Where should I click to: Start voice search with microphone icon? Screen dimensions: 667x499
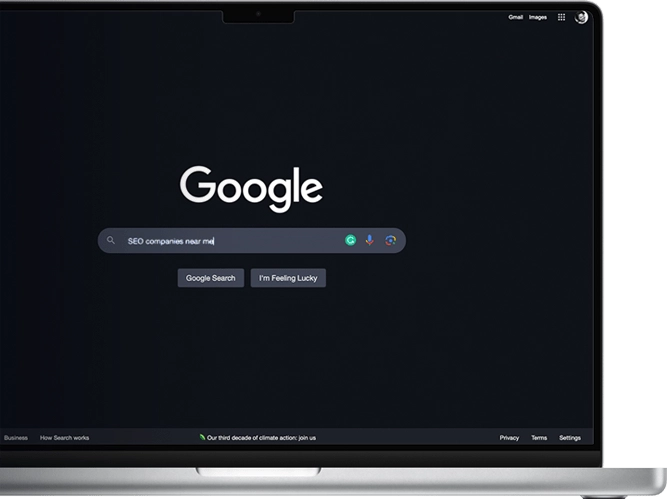[370, 241]
